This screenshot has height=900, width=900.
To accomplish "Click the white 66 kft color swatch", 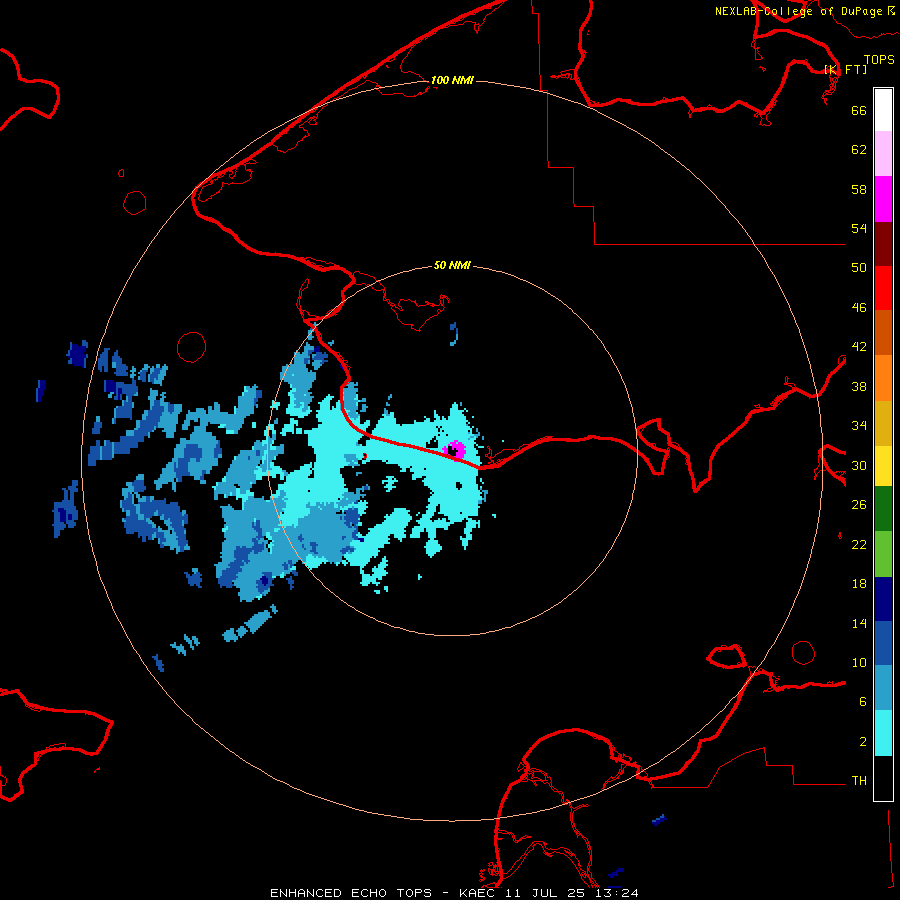I will pyautogui.click(x=883, y=110).
